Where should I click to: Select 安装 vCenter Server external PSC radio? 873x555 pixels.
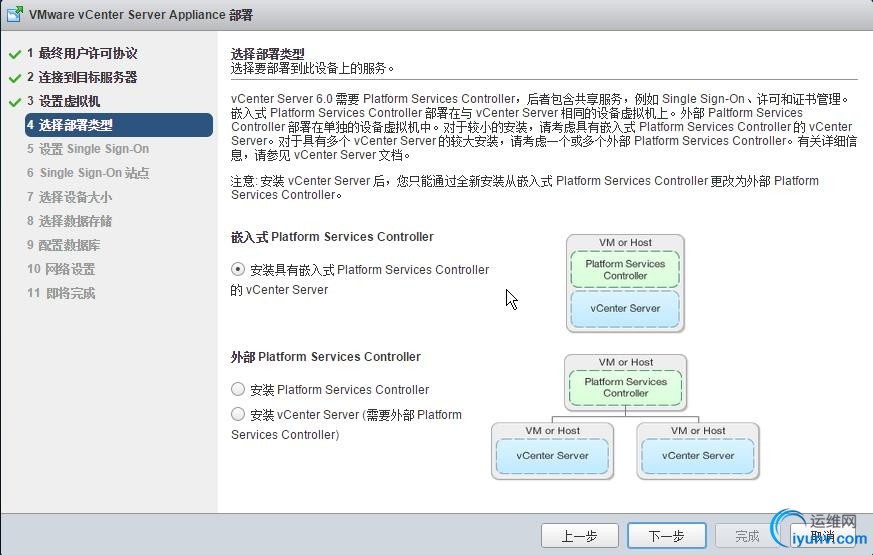[x=238, y=414]
